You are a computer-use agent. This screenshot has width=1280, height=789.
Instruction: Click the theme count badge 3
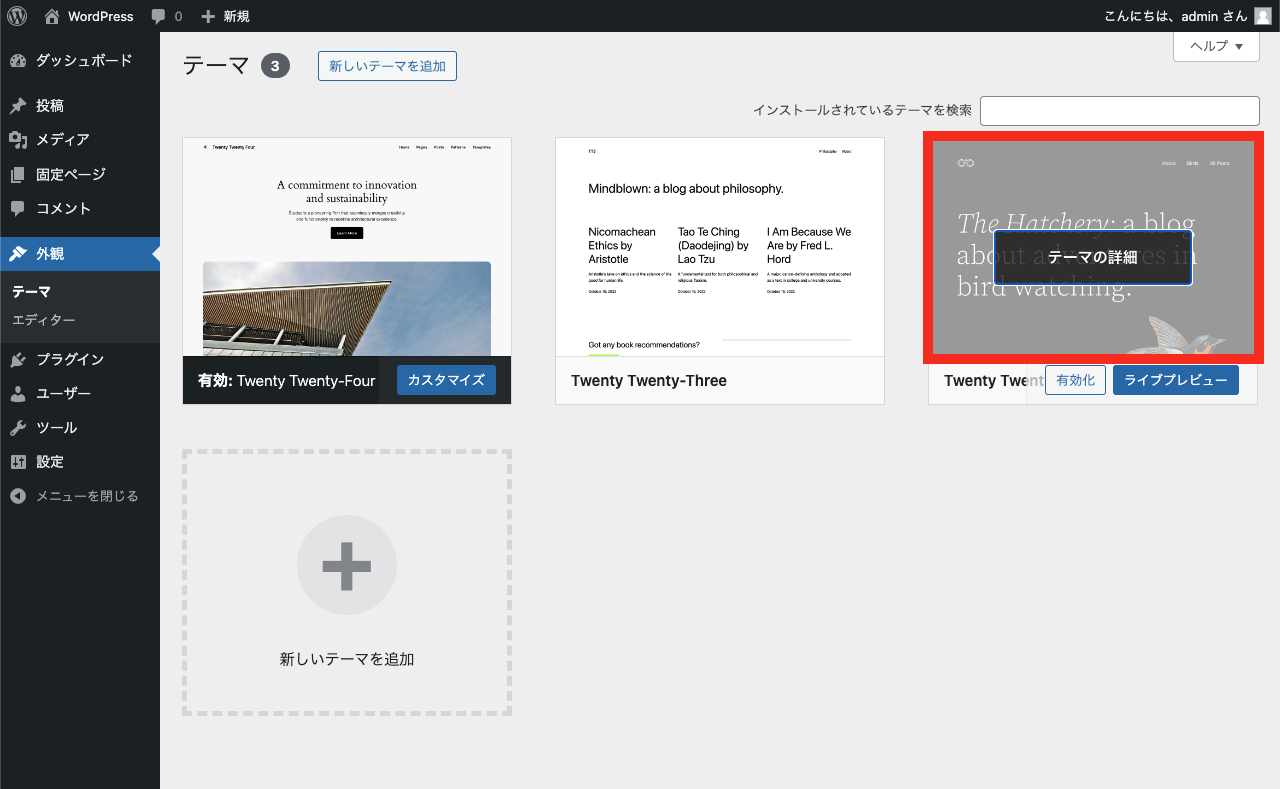pos(276,66)
